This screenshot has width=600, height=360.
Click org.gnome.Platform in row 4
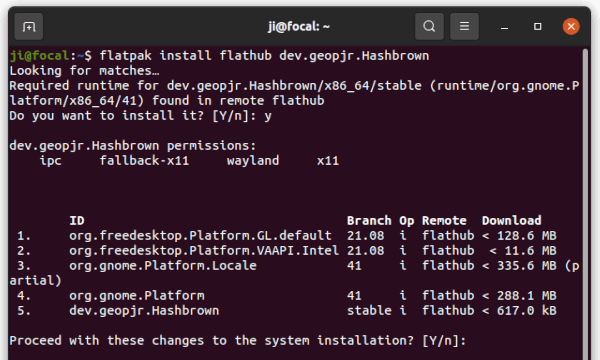pos(137,296)
